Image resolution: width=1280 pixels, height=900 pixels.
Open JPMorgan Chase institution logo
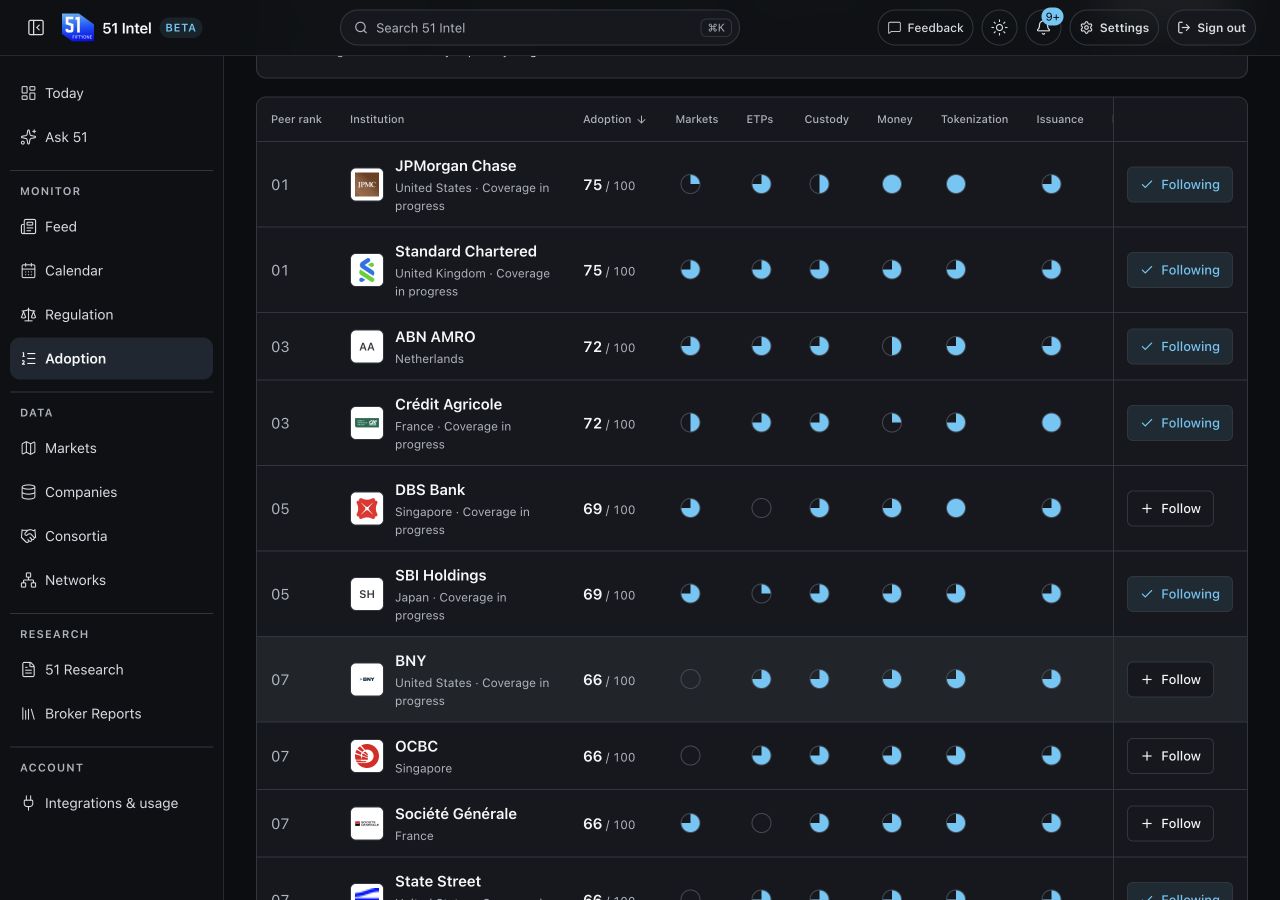pyautogui.click(x=367, y=184)
